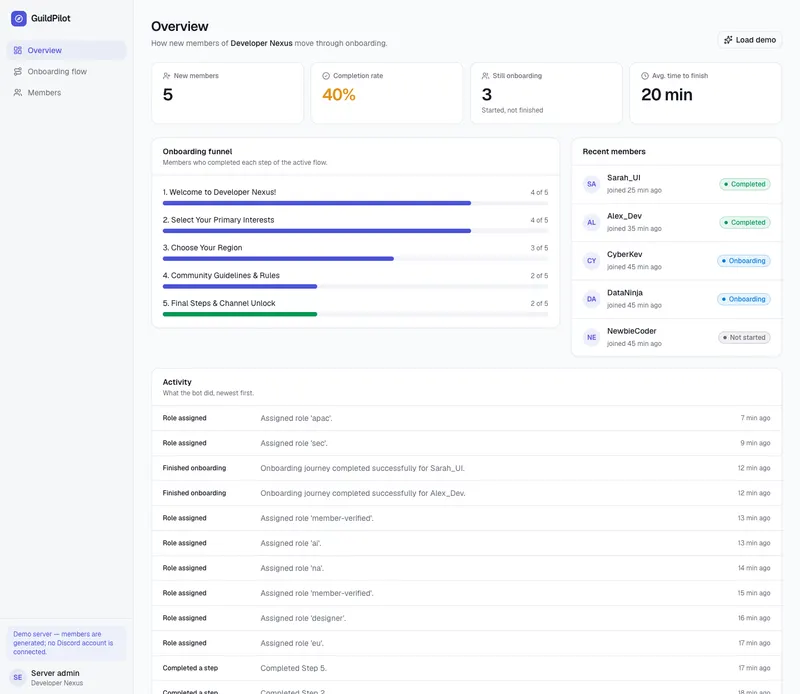
Task: Click the Avg. time to finish clock icon
Action: pos(645,76)
